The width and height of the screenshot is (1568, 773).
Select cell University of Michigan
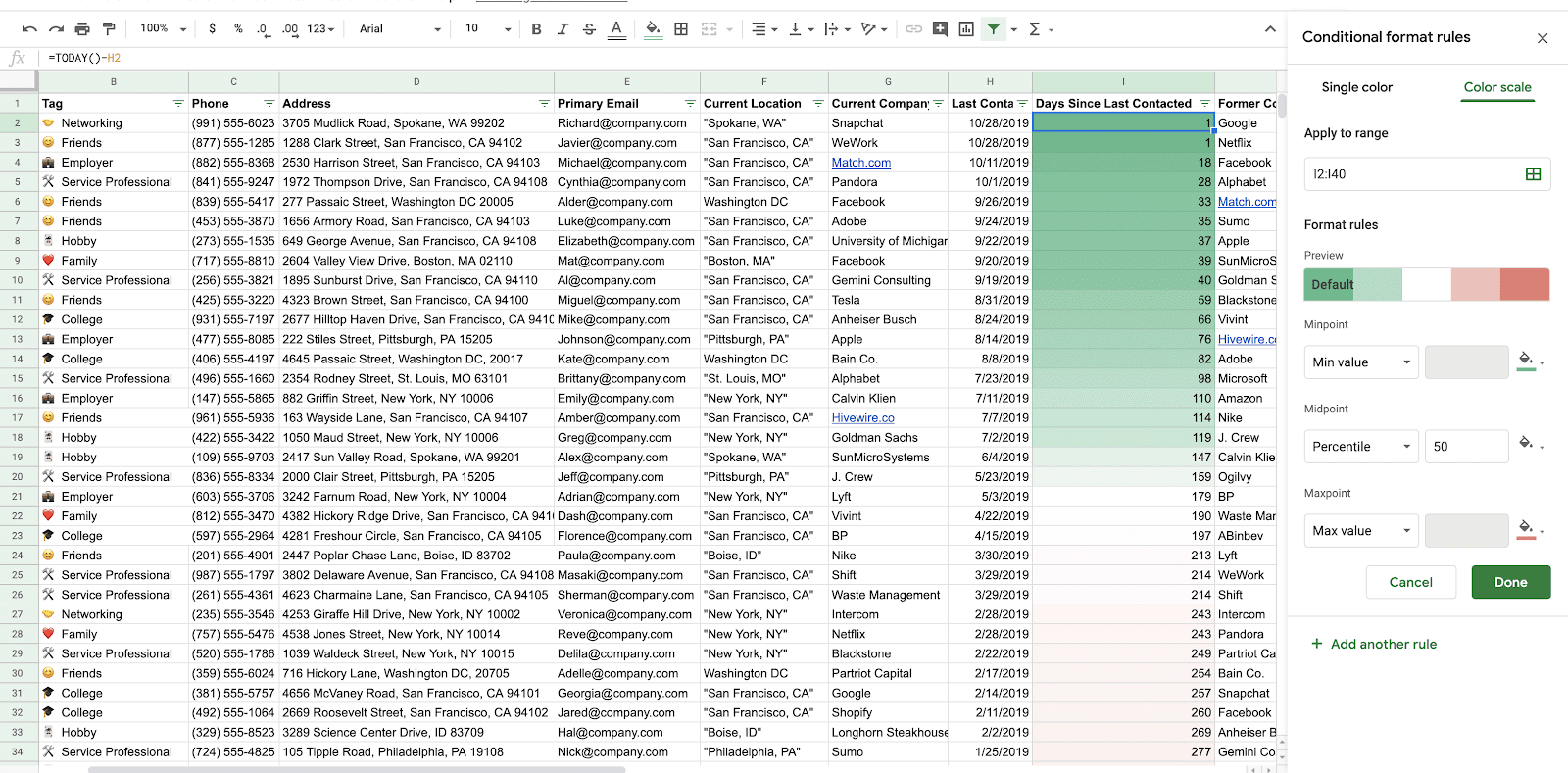(888, 241)
